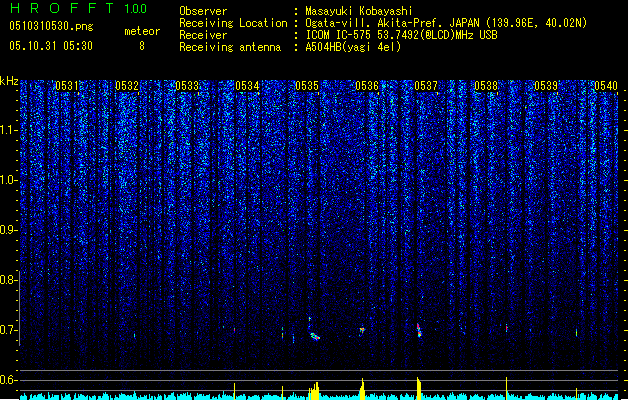
Task: Click the meteor count value 8
Action: click(x=142, y=46)
